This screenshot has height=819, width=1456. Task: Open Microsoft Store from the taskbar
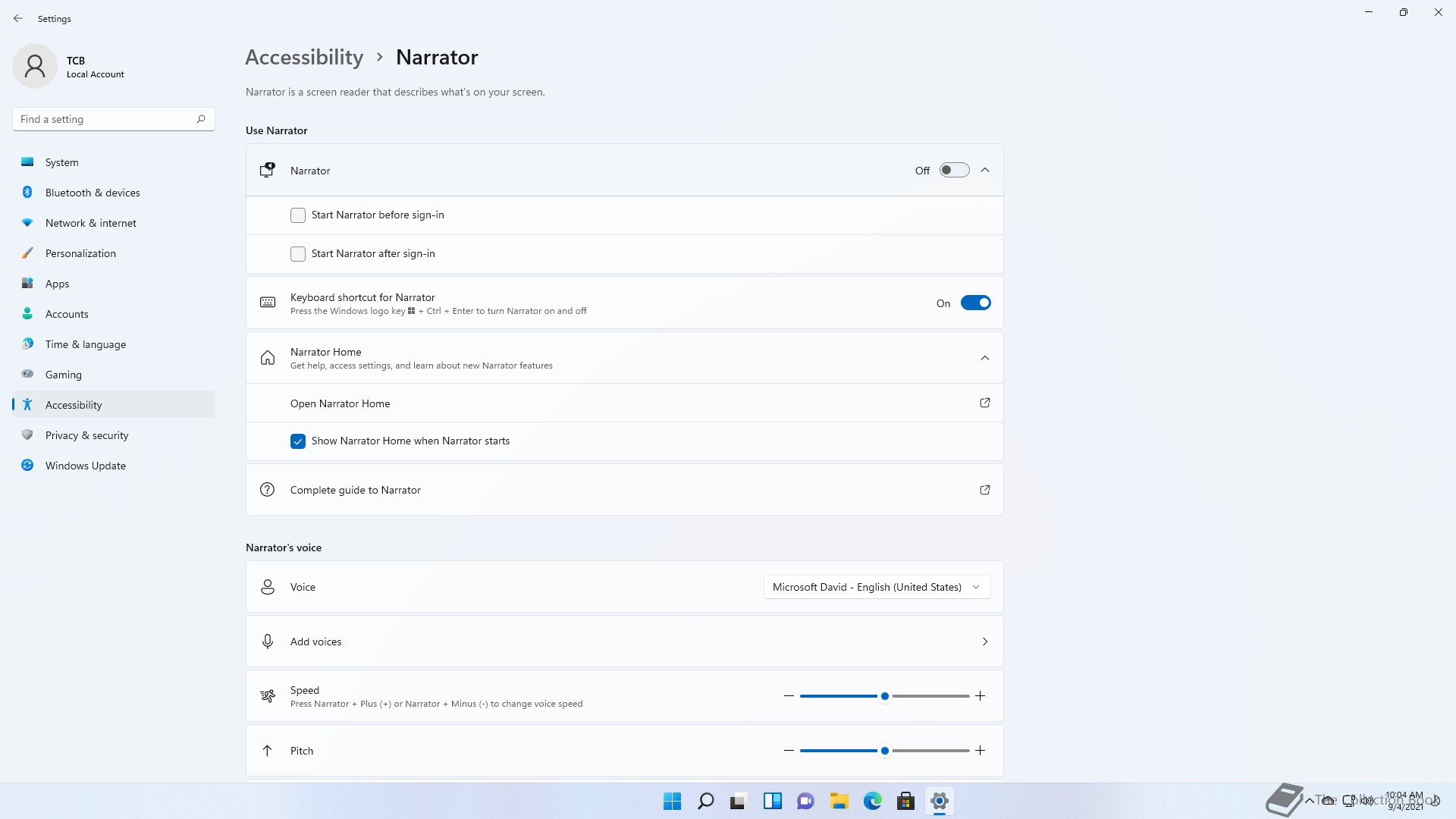coord(905,801)
